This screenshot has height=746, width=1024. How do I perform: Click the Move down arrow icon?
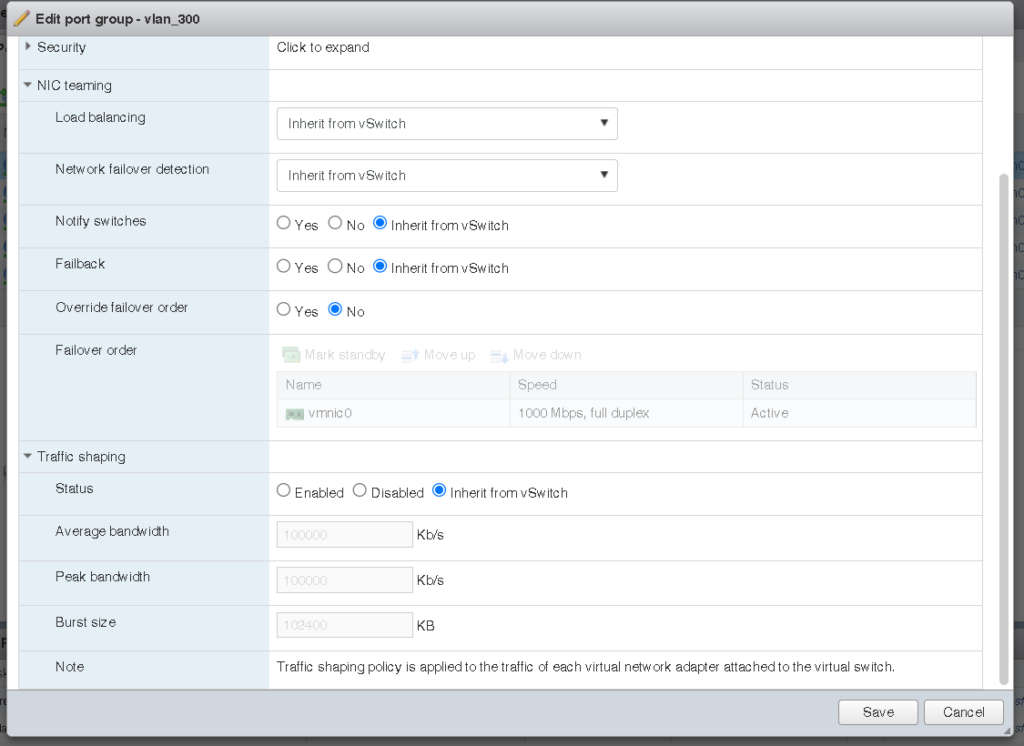(x=499, y=355)
